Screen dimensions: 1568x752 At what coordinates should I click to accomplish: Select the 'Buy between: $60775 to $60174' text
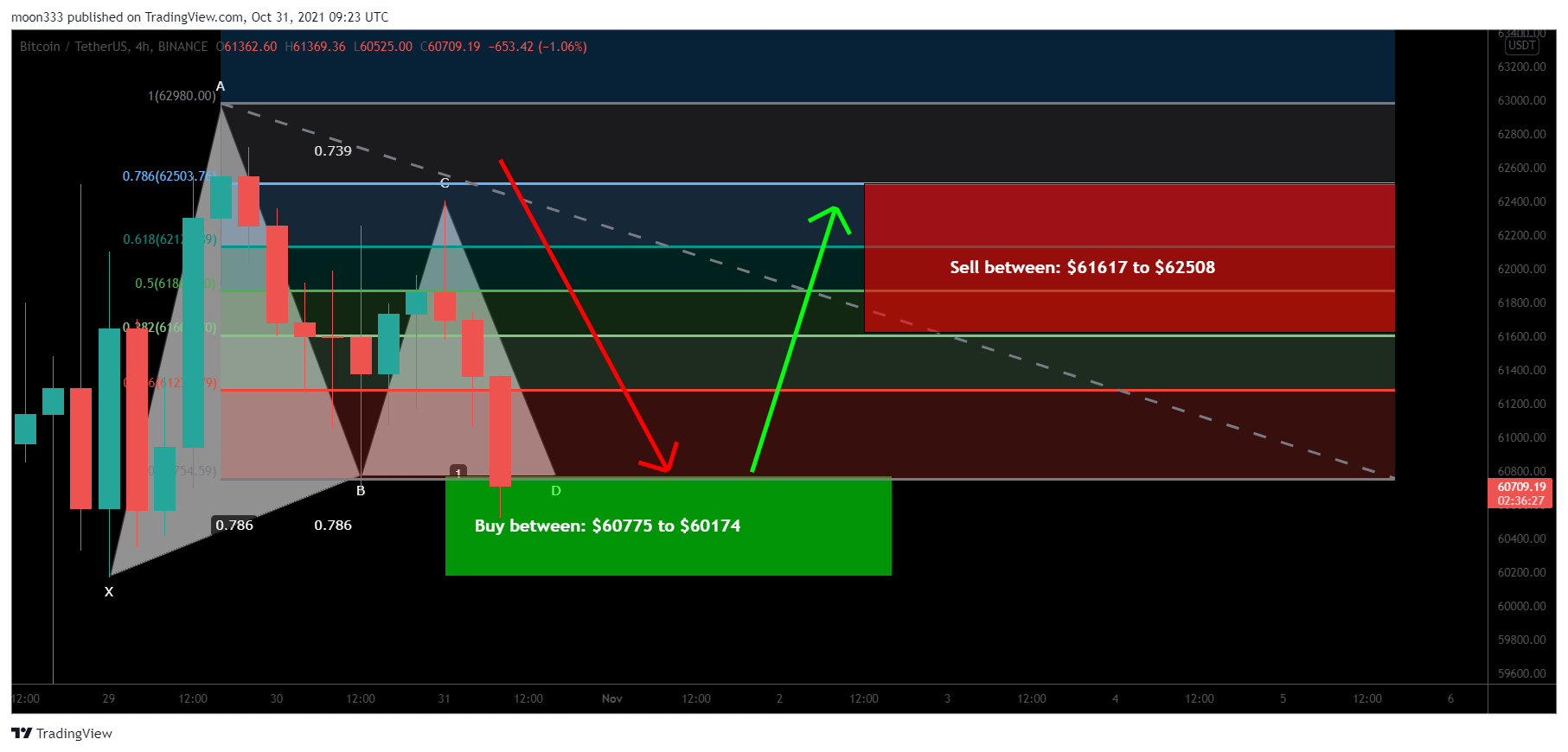click(607, 526)
